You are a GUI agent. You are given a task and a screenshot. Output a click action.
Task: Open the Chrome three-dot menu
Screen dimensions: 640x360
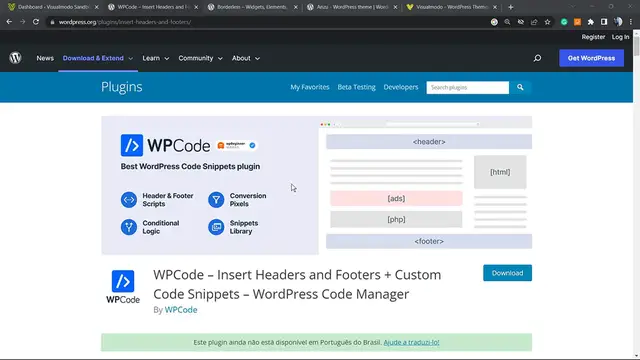631,22
